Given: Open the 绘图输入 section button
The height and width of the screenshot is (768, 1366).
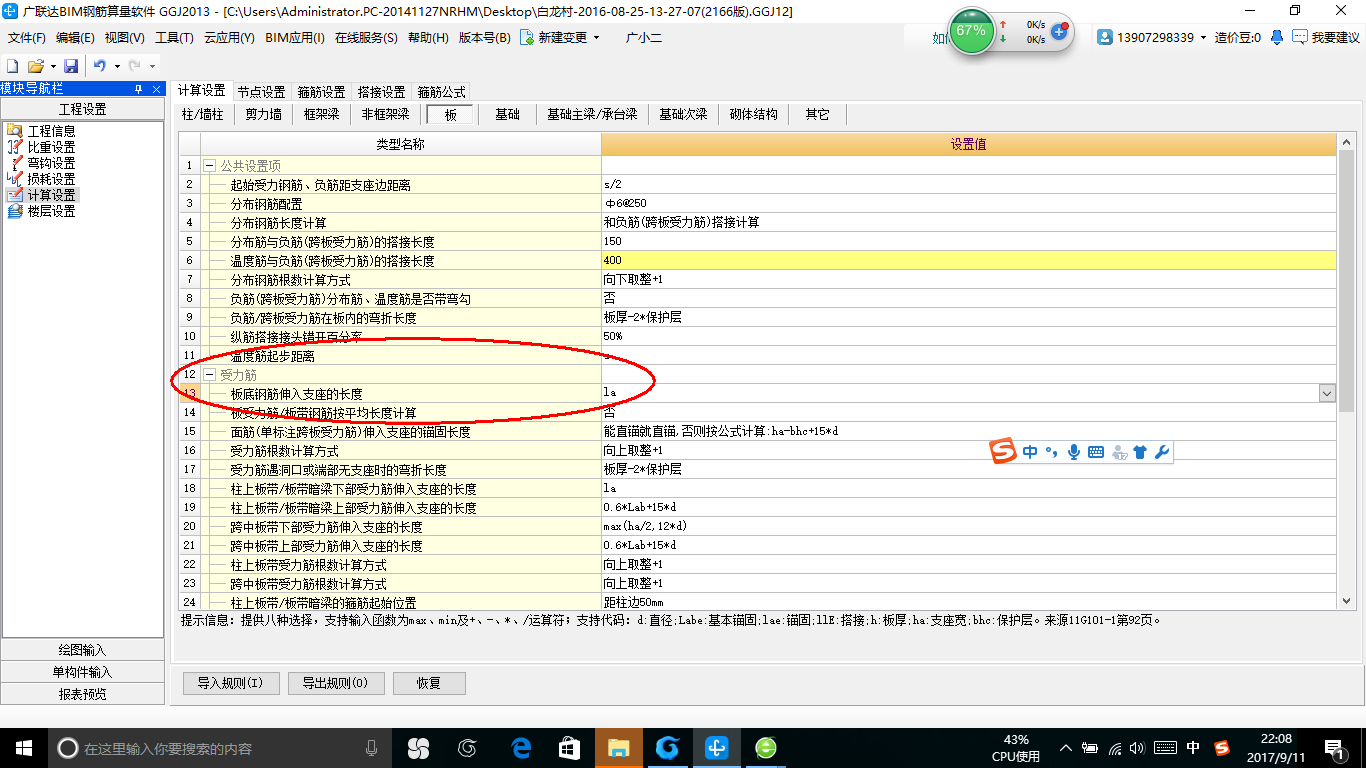Looking at the screenshot, I should coord(82,650).
